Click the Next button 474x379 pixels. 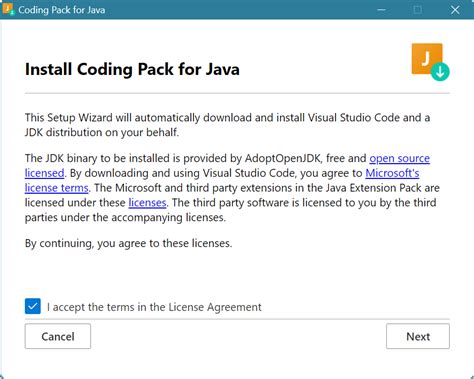(x=418, y=336)
